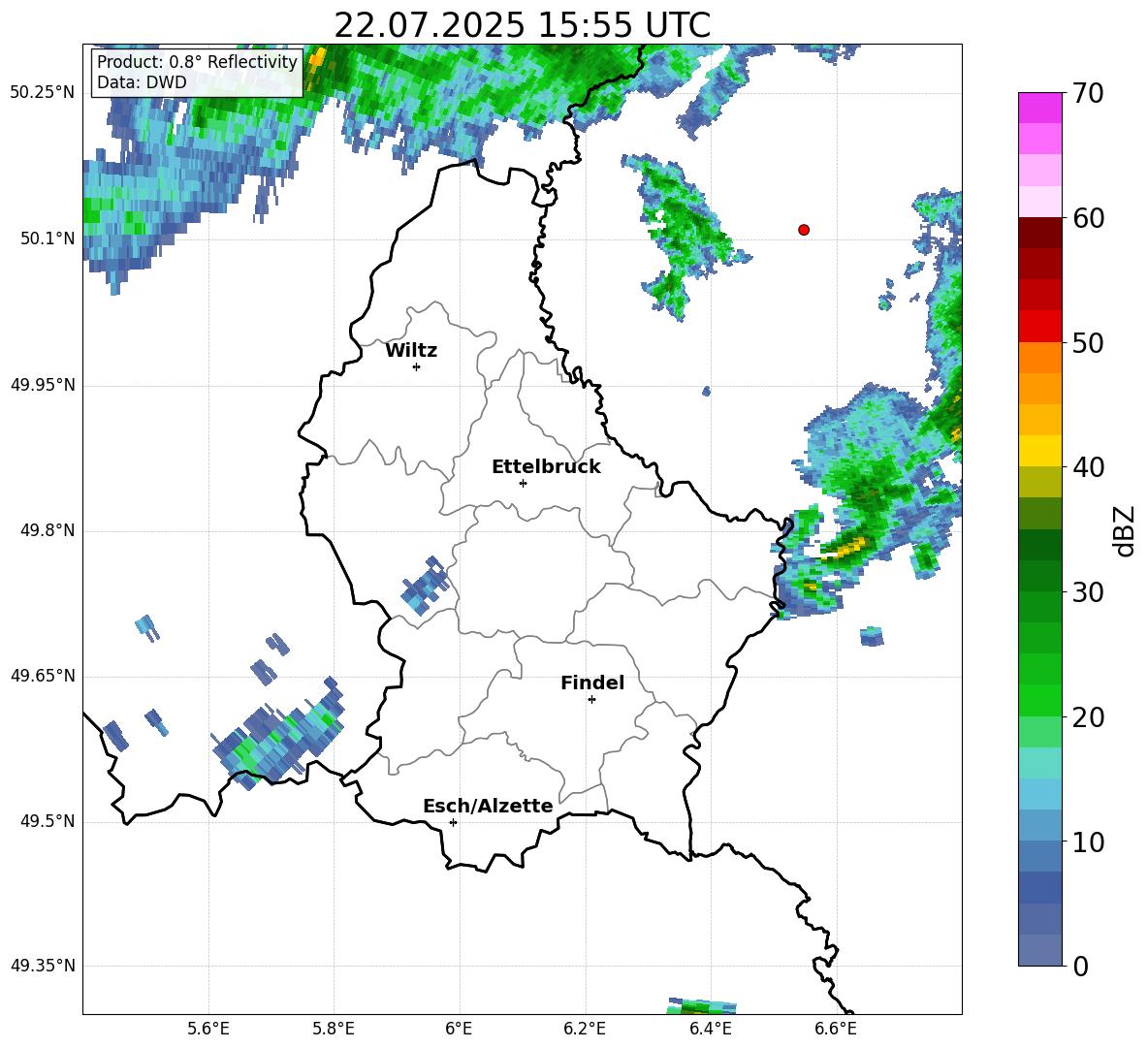Click the plot title 22.07.2025 15:55 UTC
Viewport: 1148px width, 1048px height.
click(x=522, y=26)
